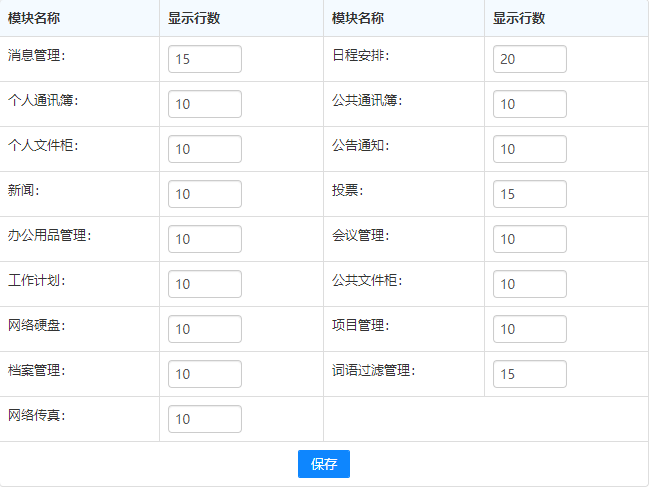Click the 网络硬盘 display rows field
651x490 pixels.
[x=205, y=329]
